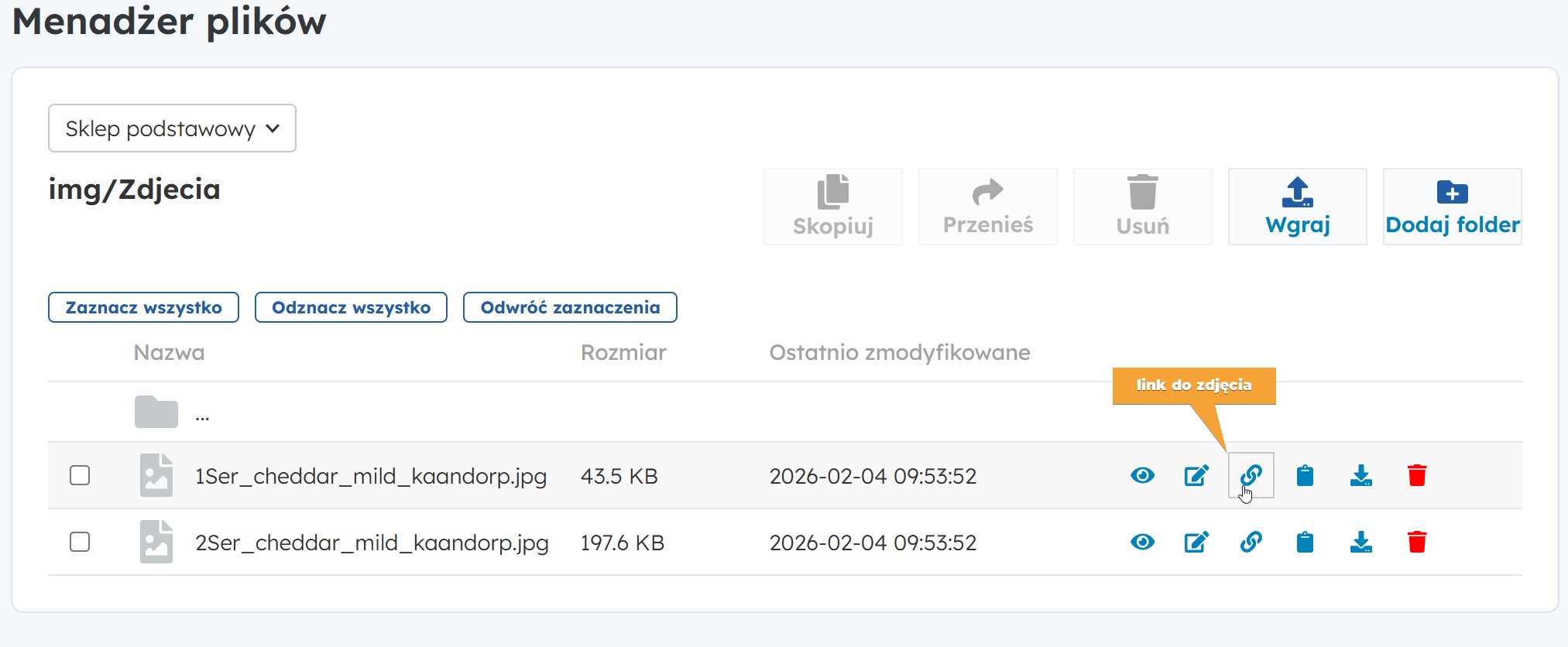Viewport: 1568px width, 647px height.
Task: Get link to 2Ser_cheddar_mild_kaandorp.jpg
Action: pyautogui.click(x=1251, y=542)
